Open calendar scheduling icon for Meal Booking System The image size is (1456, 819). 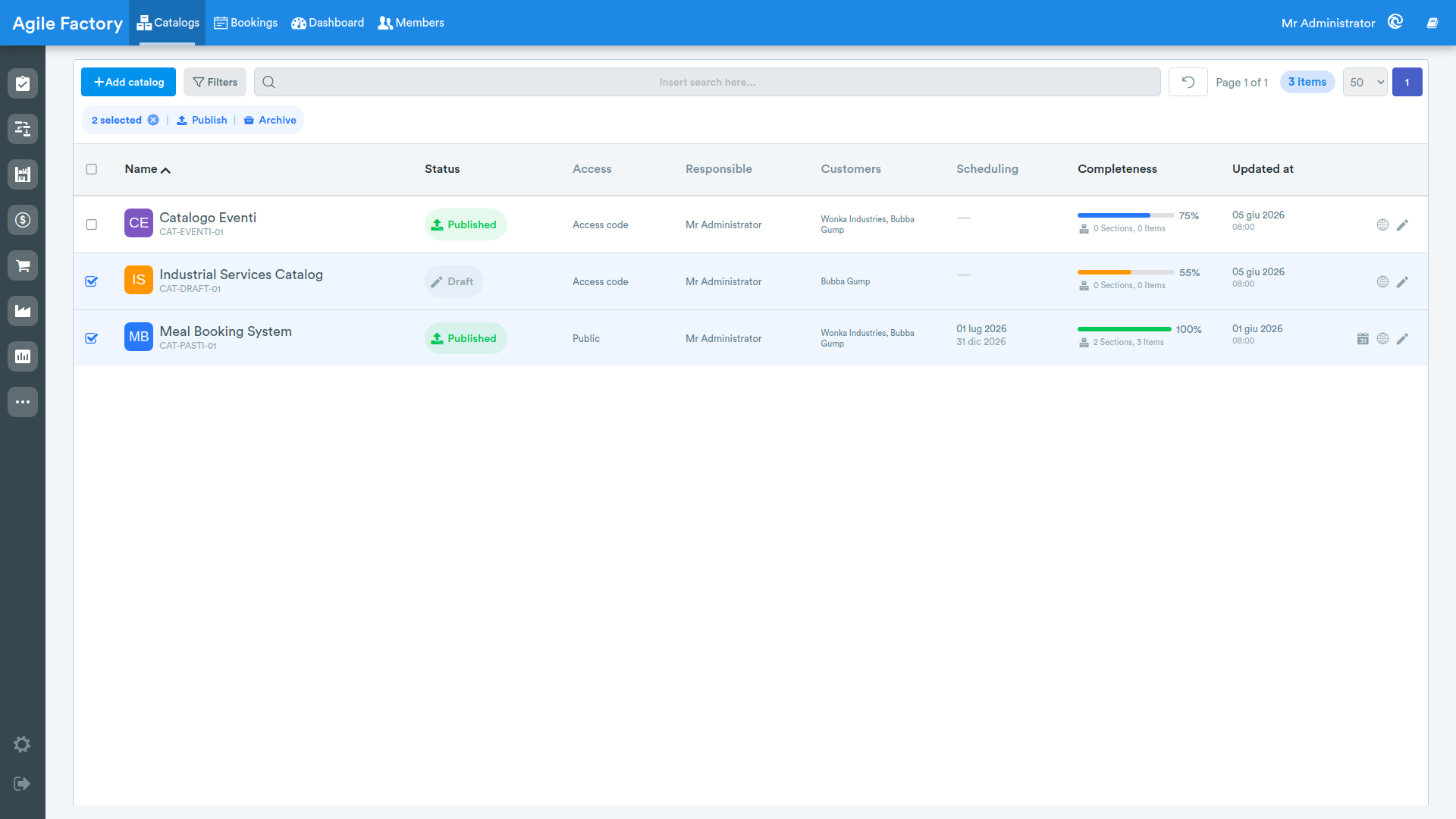point(1363,338)
